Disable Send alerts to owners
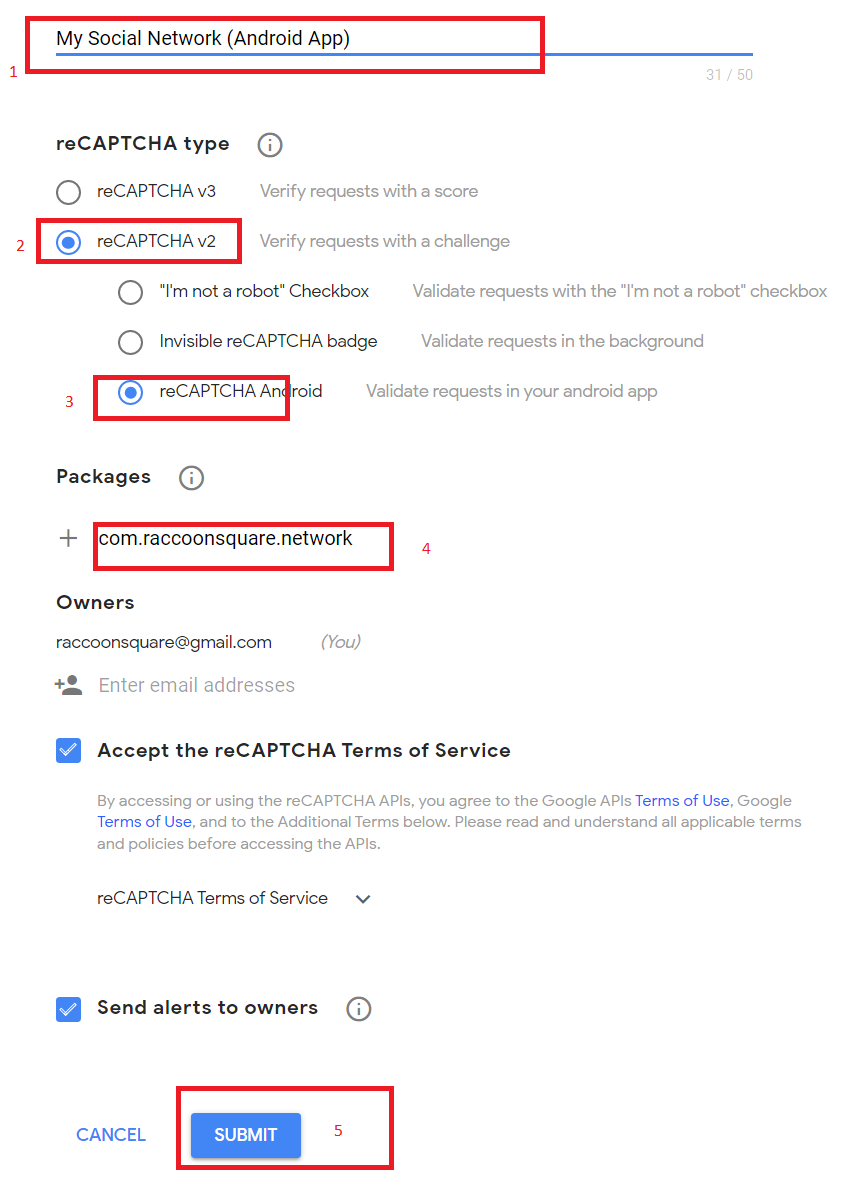This screenshot has width=863, height=1194. (x=68, y=1009)
